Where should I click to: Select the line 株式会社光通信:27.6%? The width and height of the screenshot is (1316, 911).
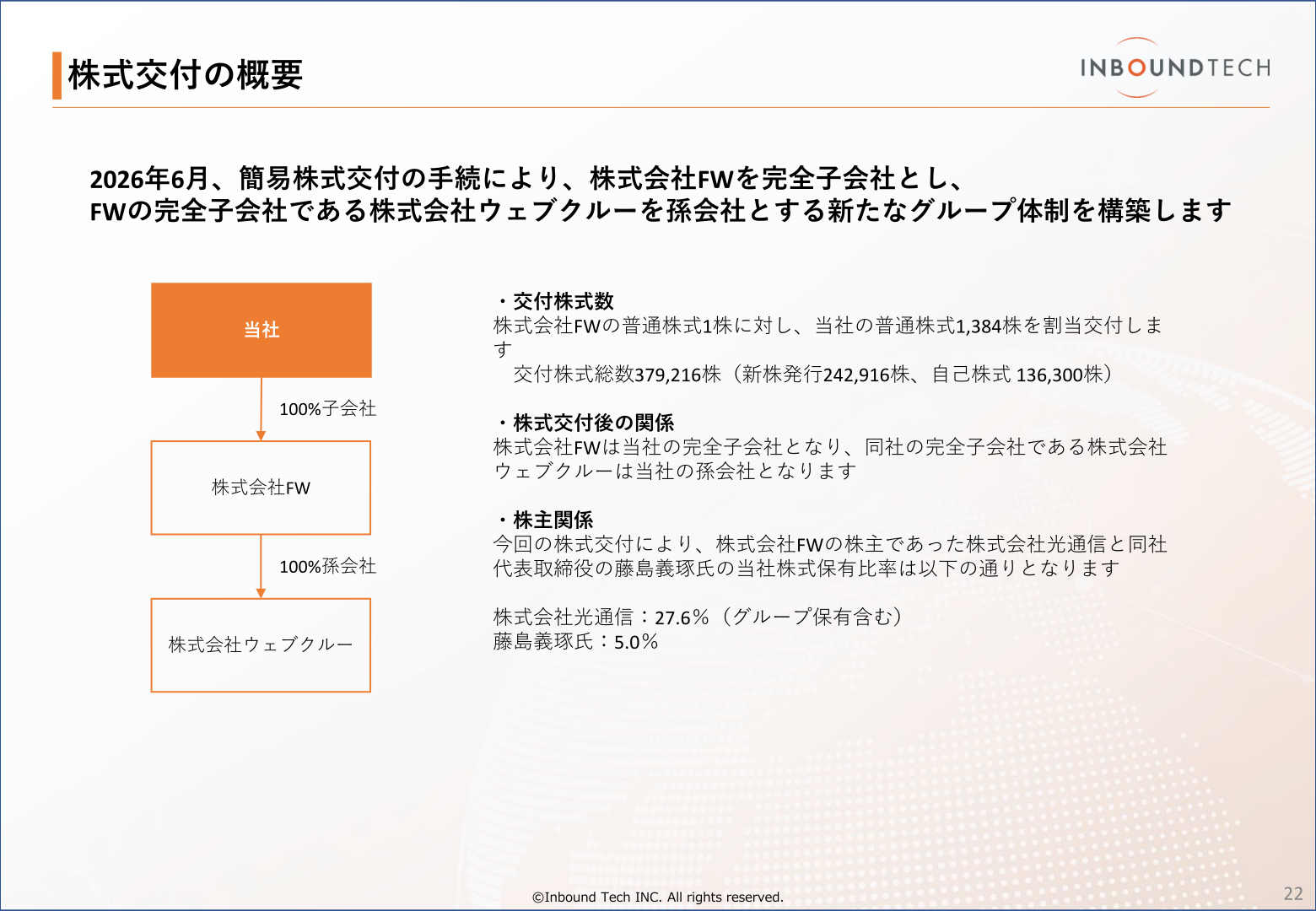pos(698,617)
